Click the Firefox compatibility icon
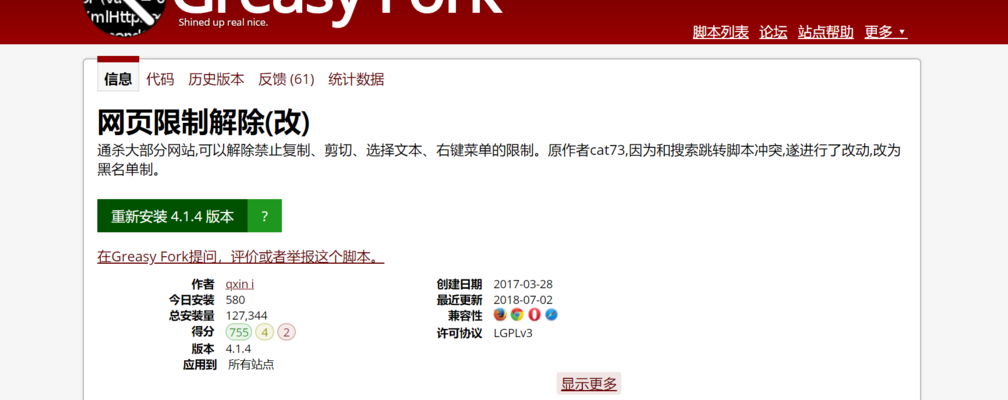The height and width of the screenshot is (400, 1008). tap(500, 314)
